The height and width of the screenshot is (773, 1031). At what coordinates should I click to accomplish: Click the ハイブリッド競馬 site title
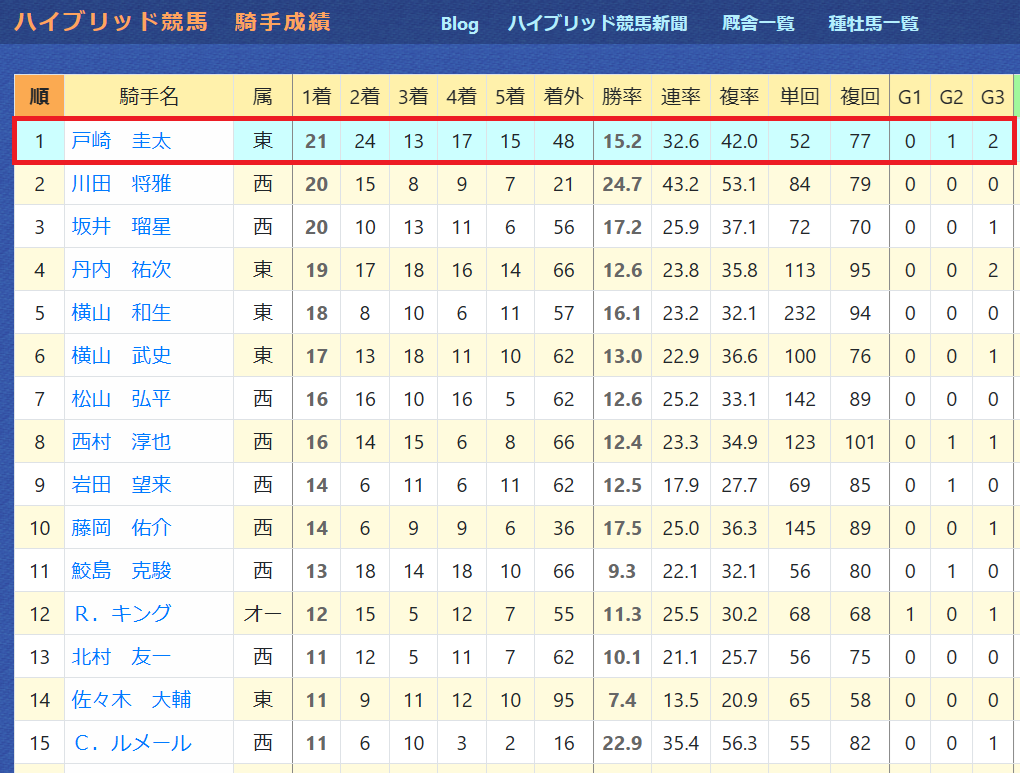coord(110,22)
